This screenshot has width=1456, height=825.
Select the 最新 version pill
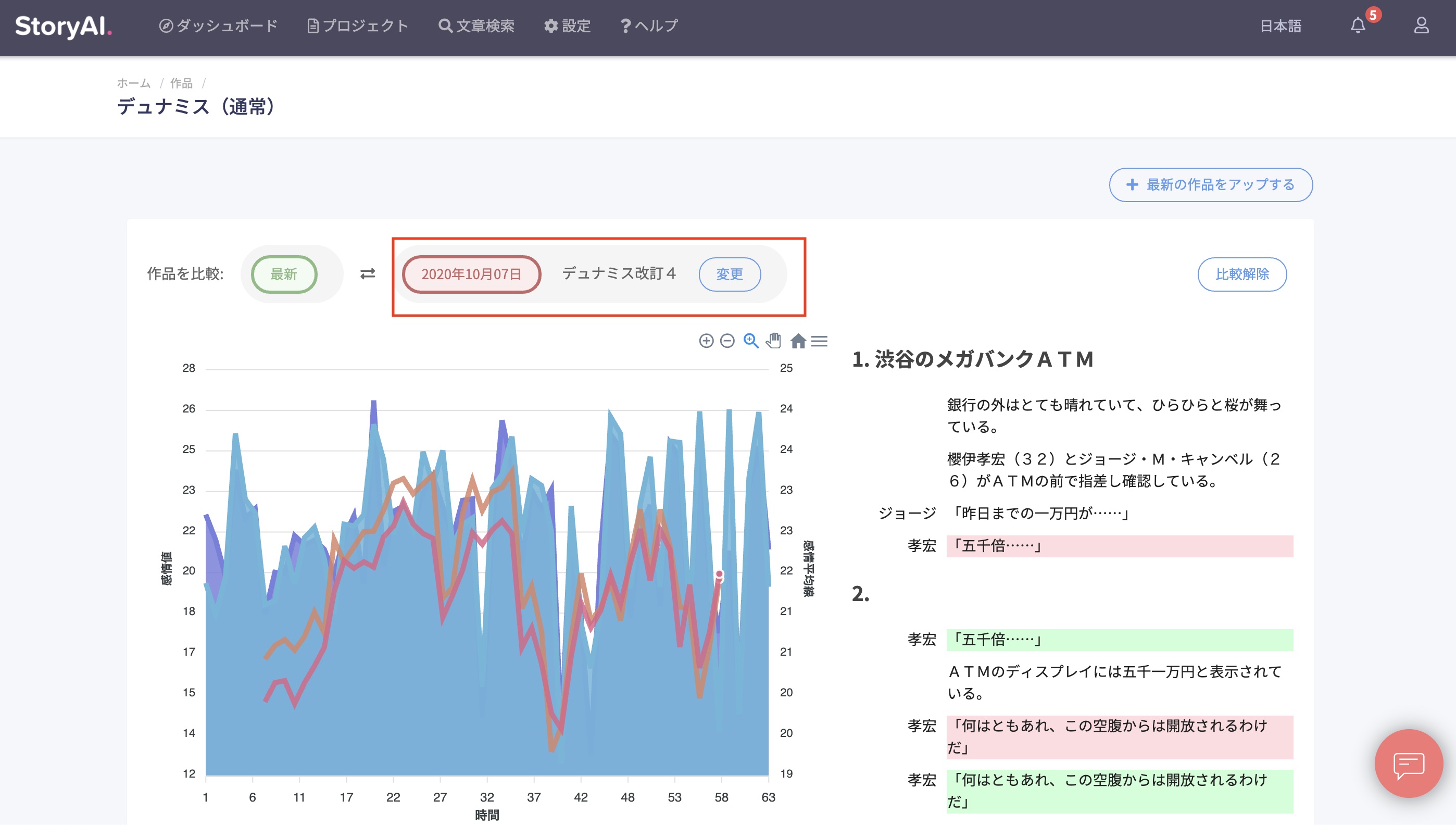tap(285, 274)
